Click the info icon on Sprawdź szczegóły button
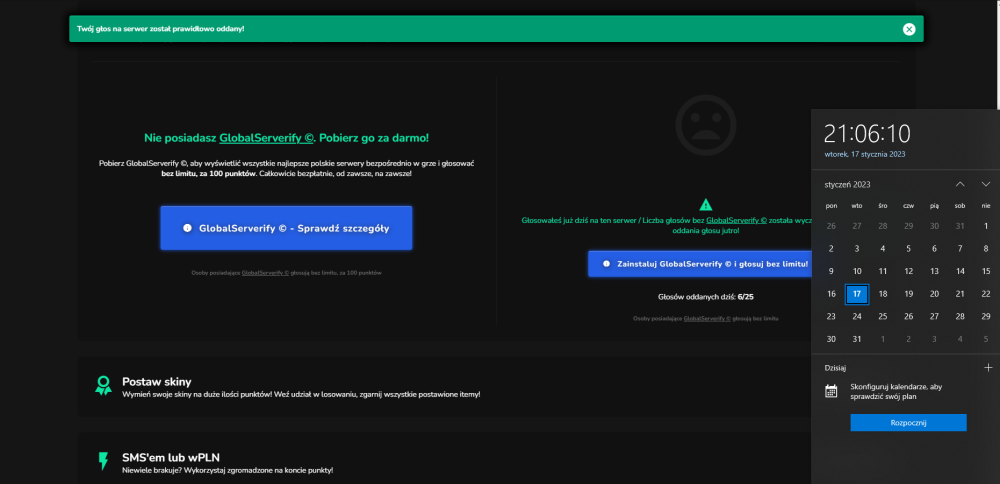 click(x=187, y=228)
